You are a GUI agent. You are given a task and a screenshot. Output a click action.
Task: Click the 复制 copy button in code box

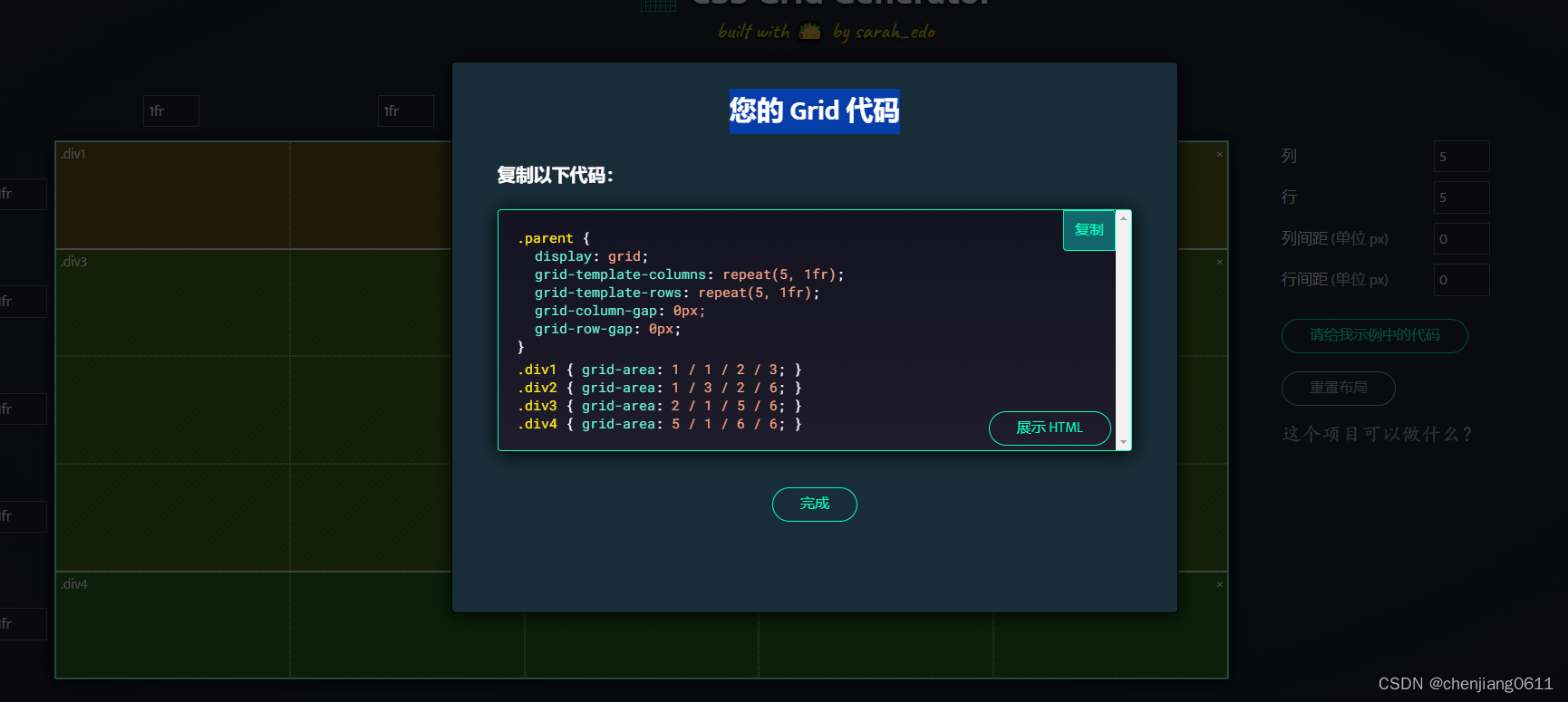tap(1089, 230)
